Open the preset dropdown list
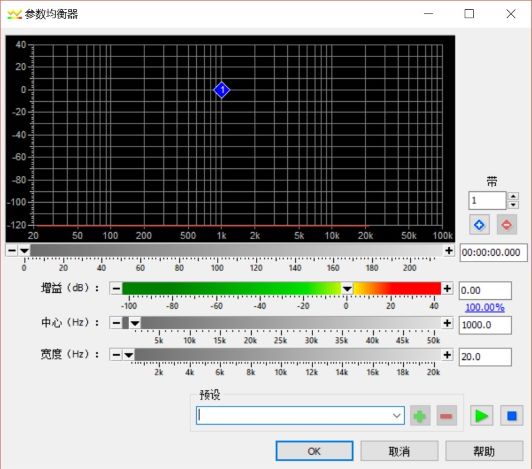532x469 pixels. 396,416
